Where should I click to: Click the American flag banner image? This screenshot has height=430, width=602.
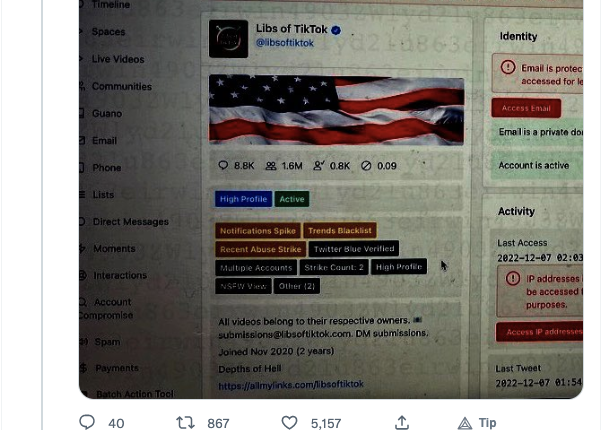click(x=336, y=110)
